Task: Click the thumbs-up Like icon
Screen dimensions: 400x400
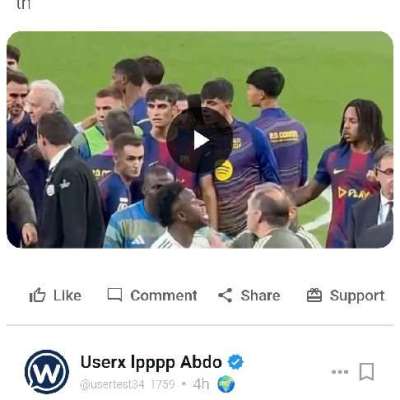Action: (37, 295)
